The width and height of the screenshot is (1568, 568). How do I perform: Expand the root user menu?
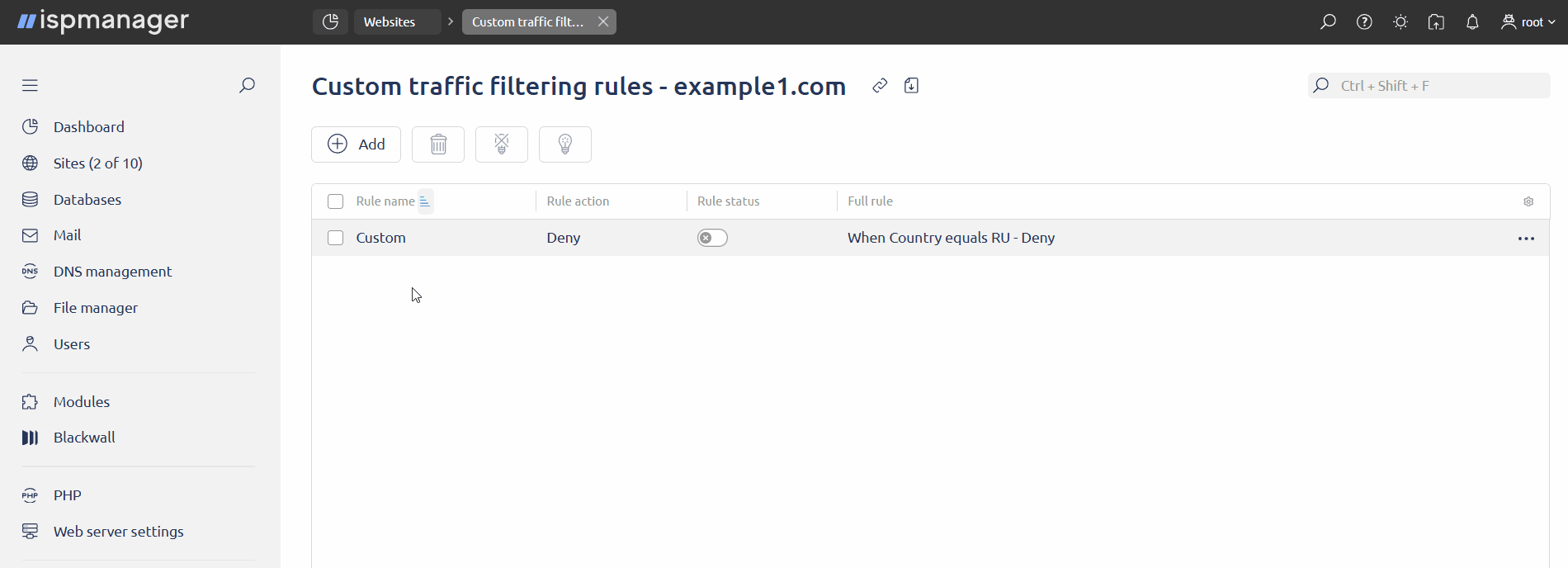pos(1528,22)
